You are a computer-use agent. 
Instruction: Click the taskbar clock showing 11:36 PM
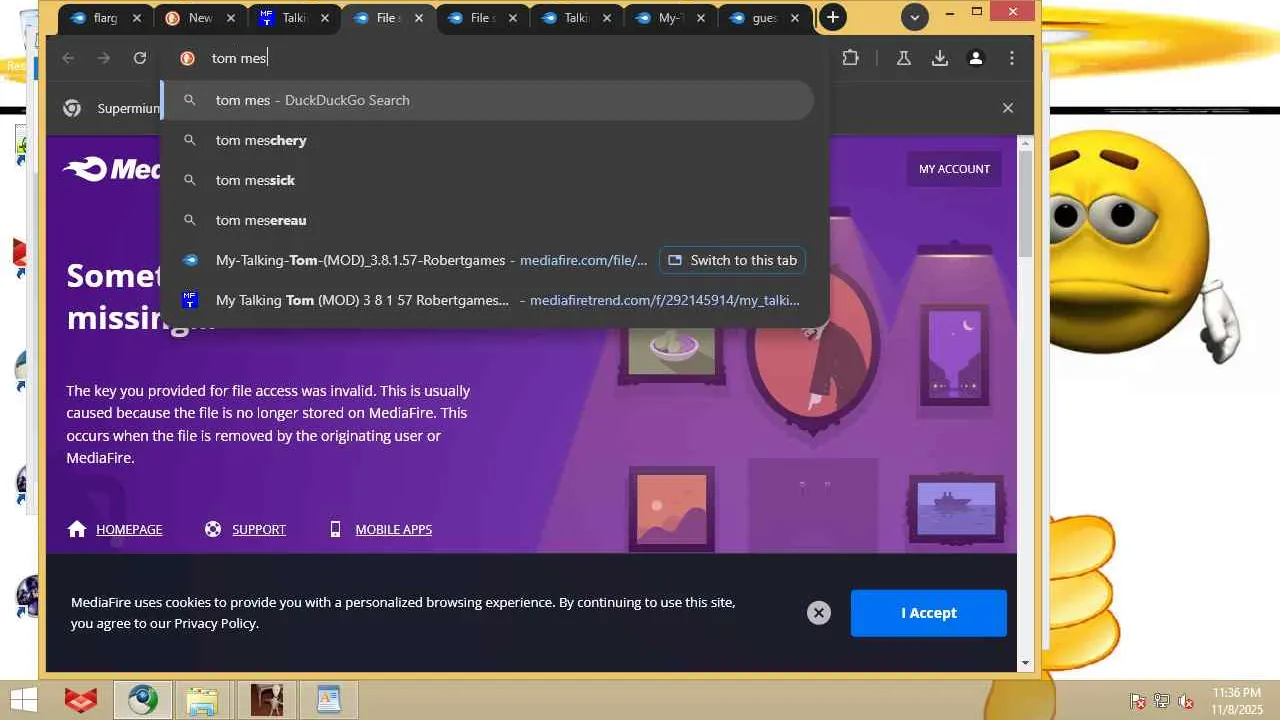point(1237,700)
